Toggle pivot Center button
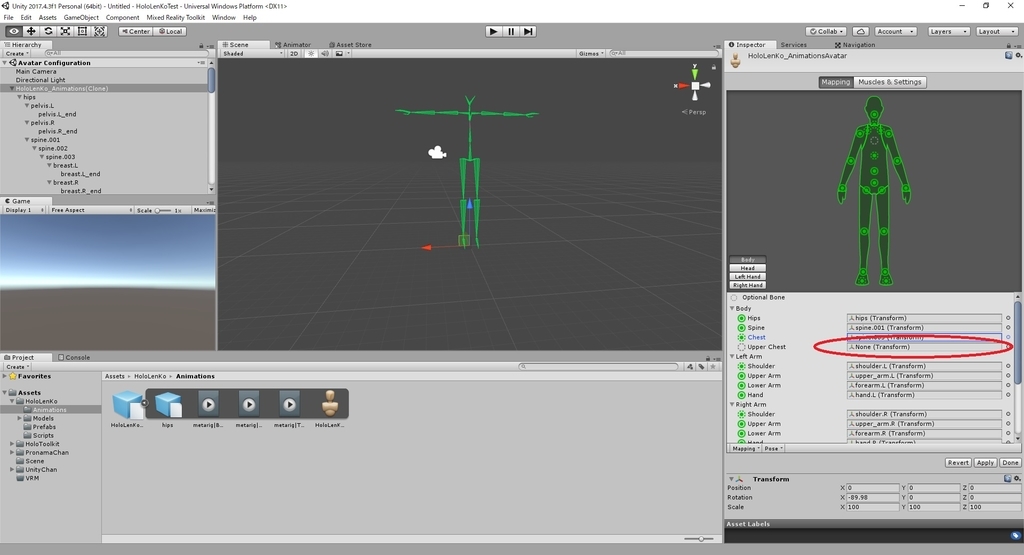This screenshot has height=555, width=1024. 136,31
